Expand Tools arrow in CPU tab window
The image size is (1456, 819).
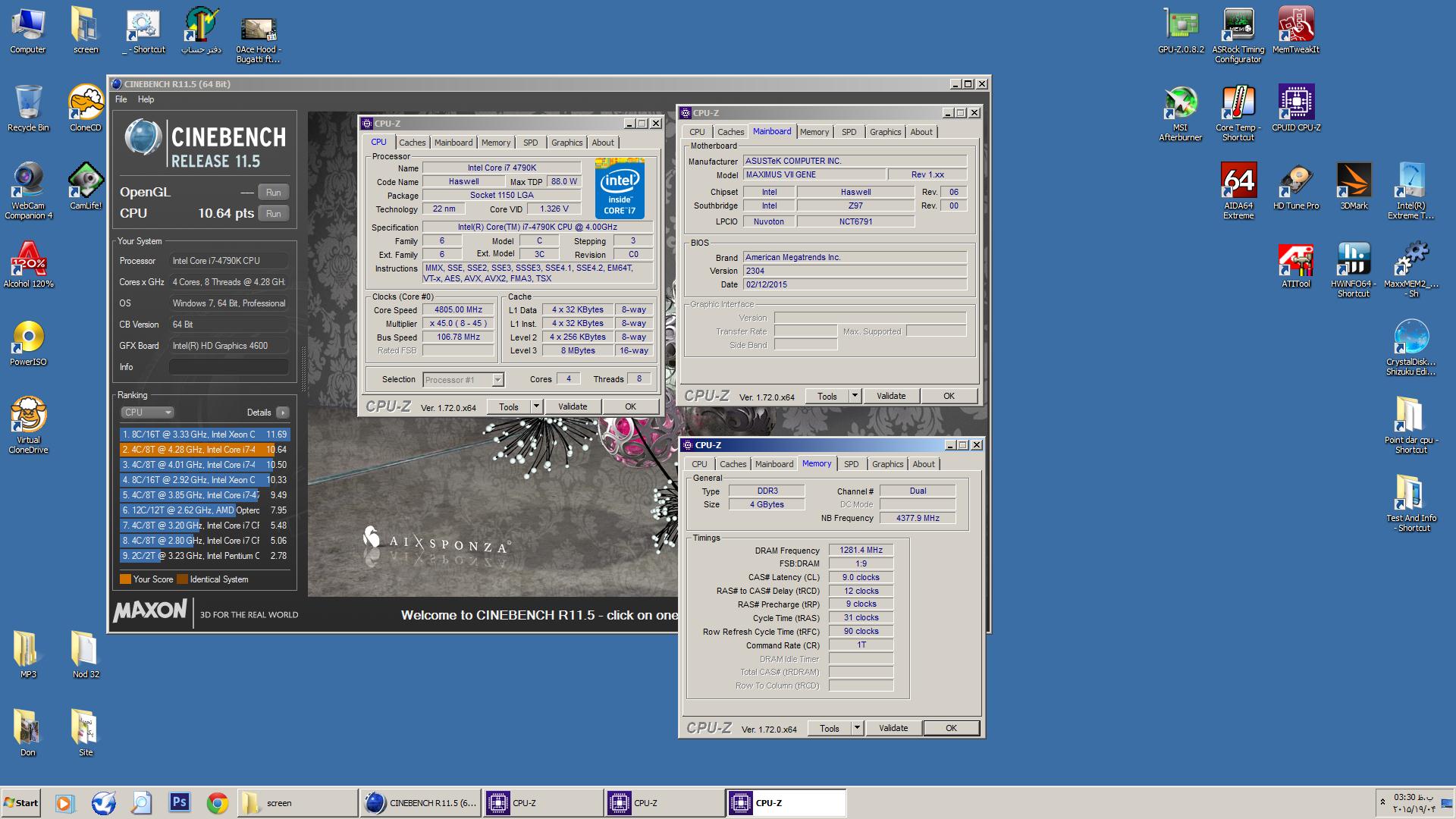point(536,406)
